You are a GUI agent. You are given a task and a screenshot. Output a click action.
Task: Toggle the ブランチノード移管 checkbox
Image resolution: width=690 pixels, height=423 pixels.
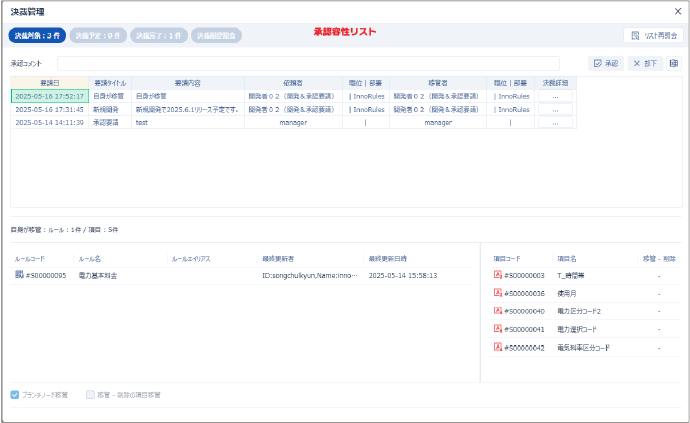pyautogui.click(x=15, y=395)
